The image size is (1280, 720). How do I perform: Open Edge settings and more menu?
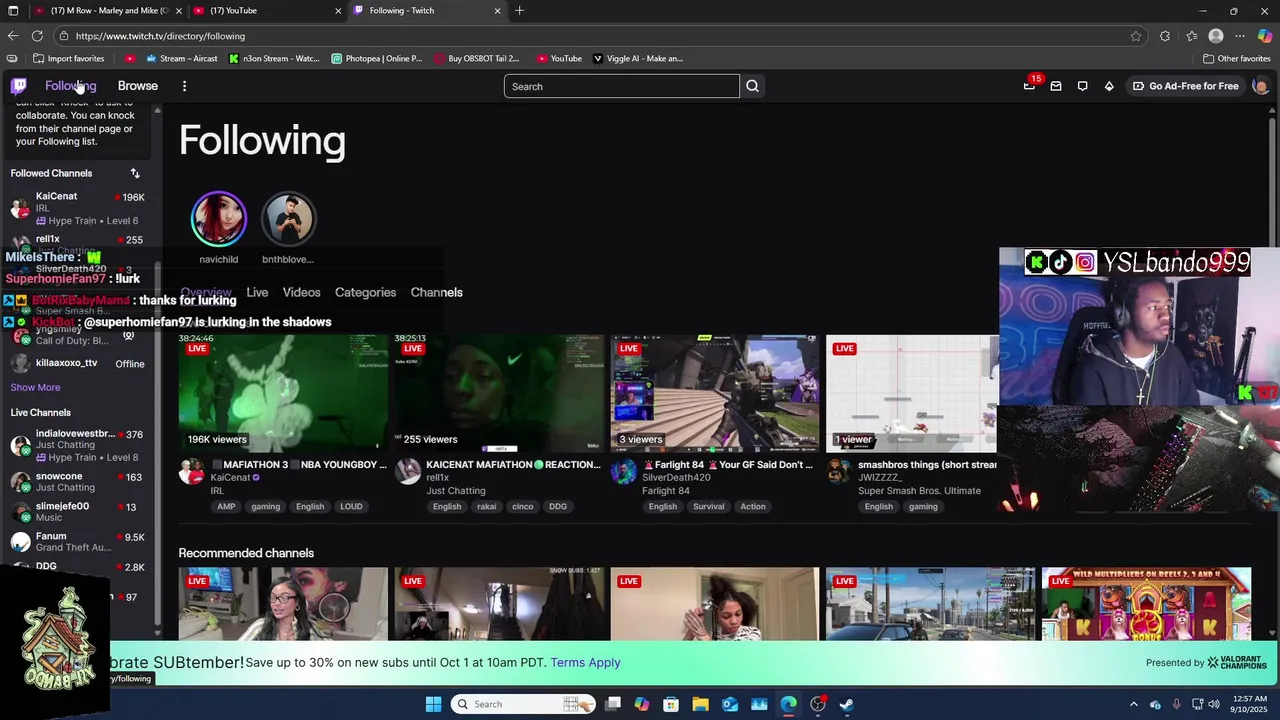(1240, 36)
